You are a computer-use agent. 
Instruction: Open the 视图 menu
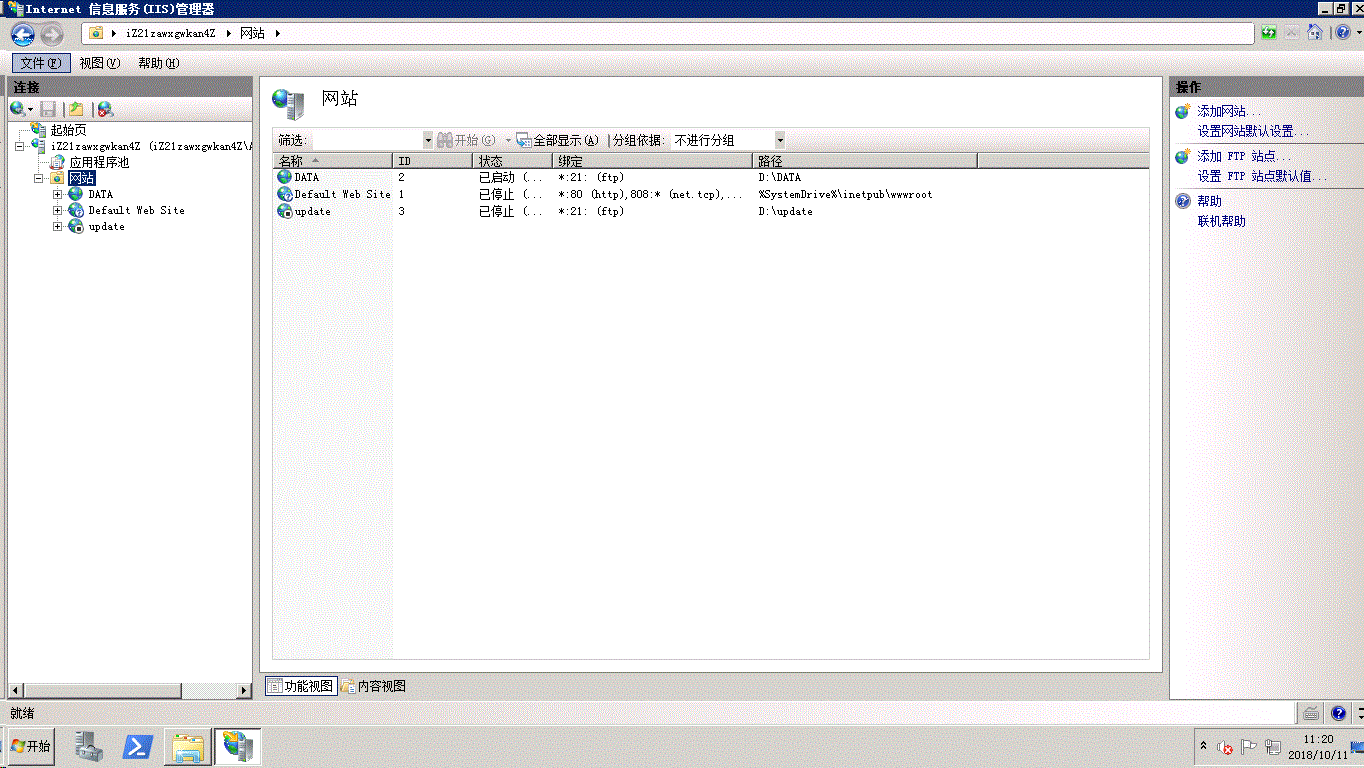[99, 63]
